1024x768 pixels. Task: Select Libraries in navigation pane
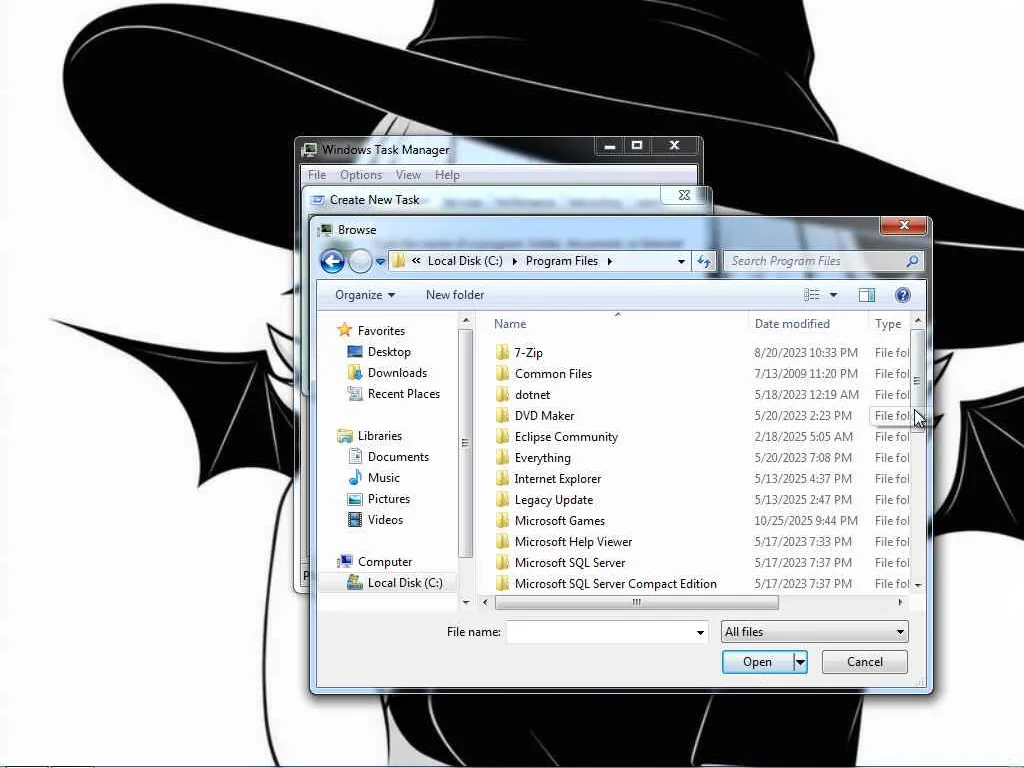pos(379,436)
